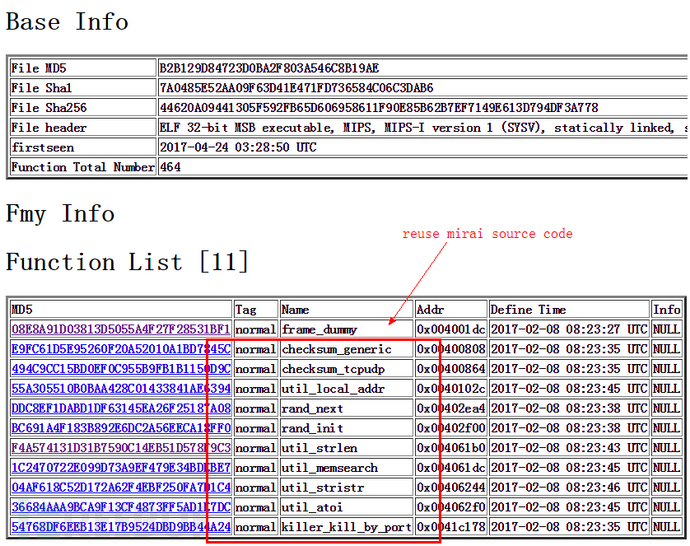Open the MD5 link for util_memsearch

pyautogui.click(x=121, y=468)
